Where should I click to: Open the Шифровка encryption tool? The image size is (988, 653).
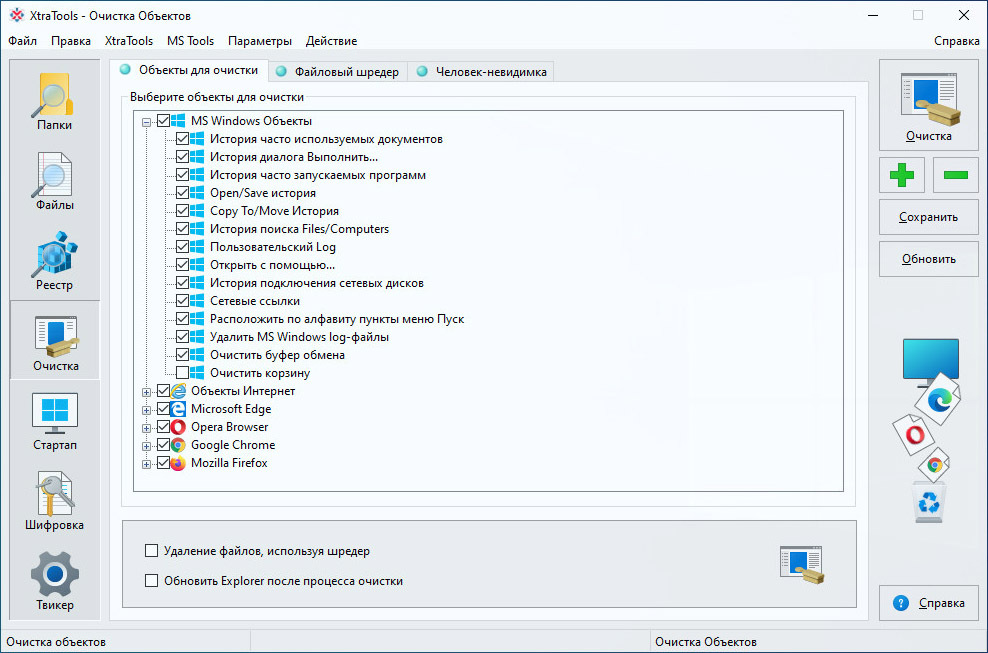coord(54,500)
